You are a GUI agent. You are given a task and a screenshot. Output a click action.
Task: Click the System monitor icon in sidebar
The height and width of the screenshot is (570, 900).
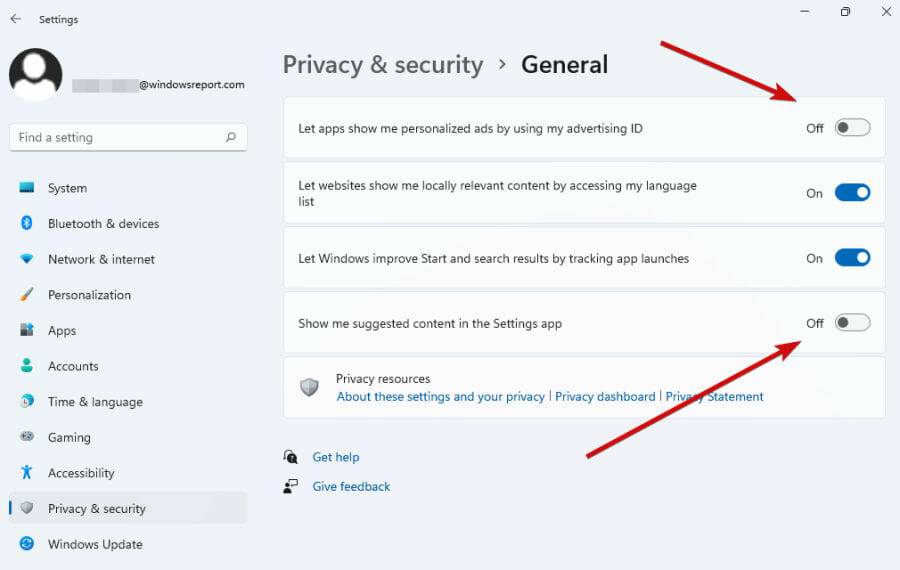tap(27, 188)
